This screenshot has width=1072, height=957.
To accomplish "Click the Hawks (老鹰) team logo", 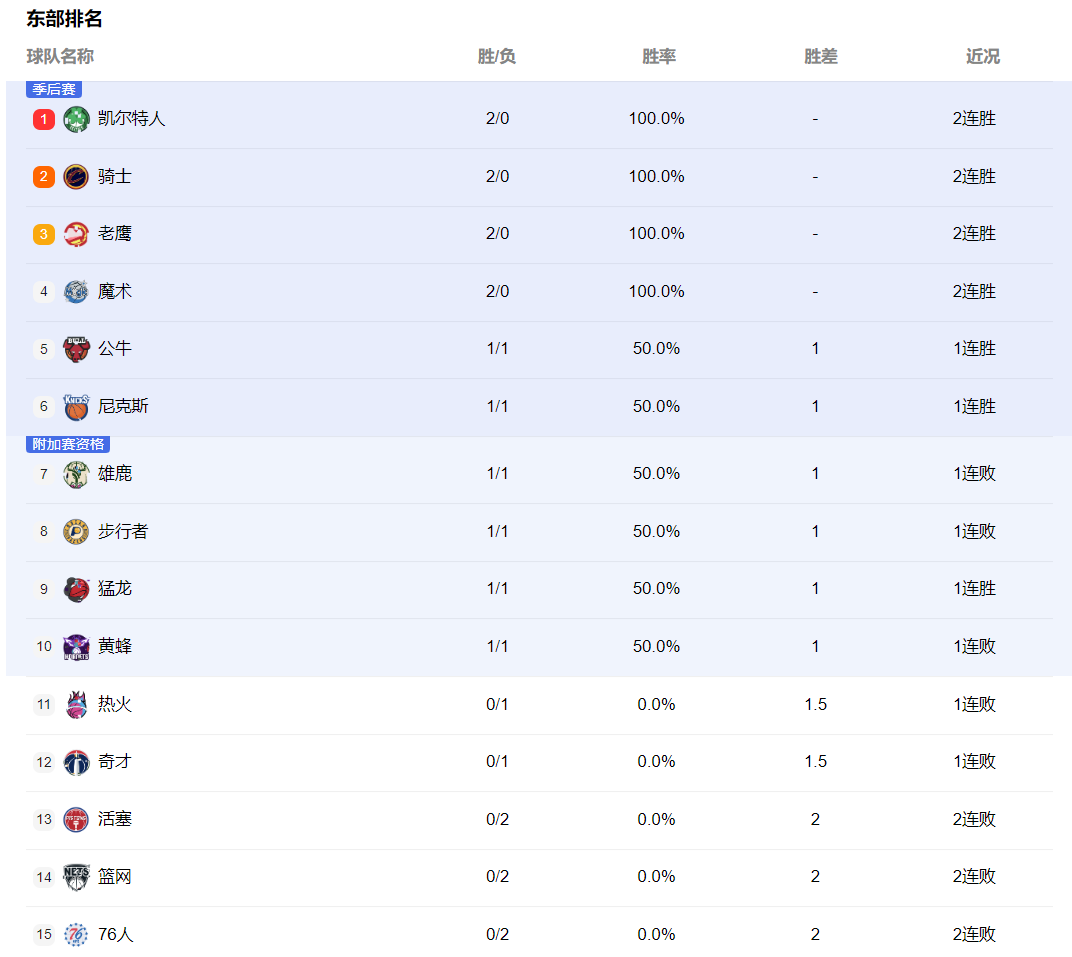I will [76, 234].
